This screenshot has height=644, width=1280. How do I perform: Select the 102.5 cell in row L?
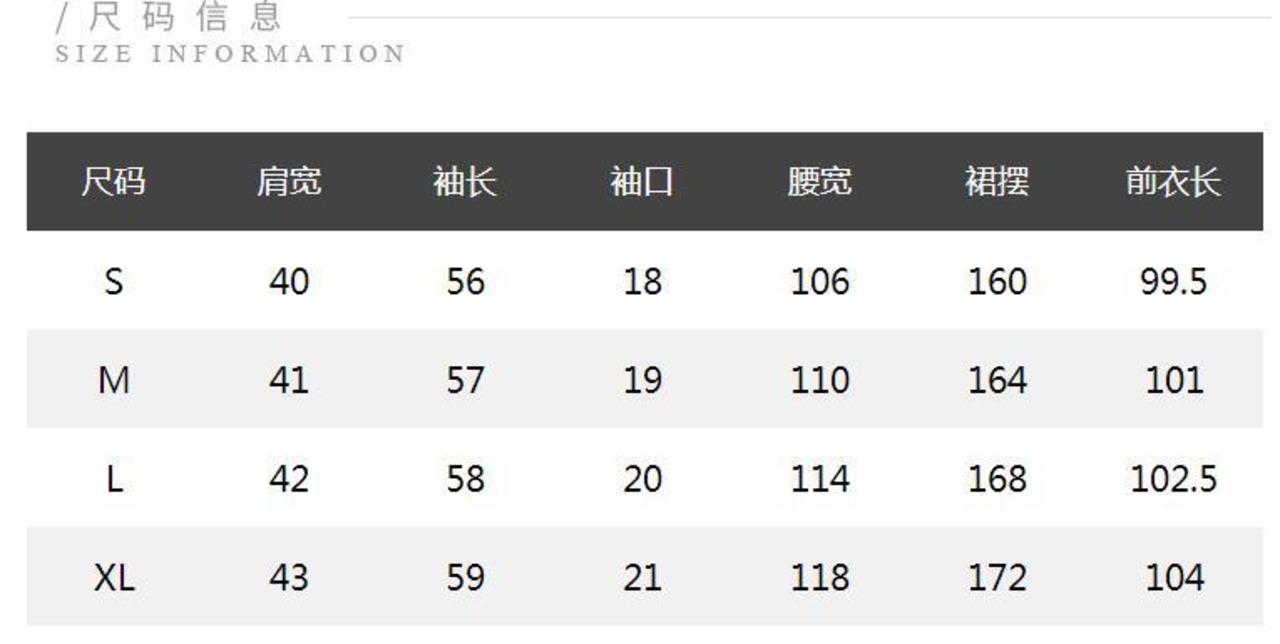[x=1173, y=480]
